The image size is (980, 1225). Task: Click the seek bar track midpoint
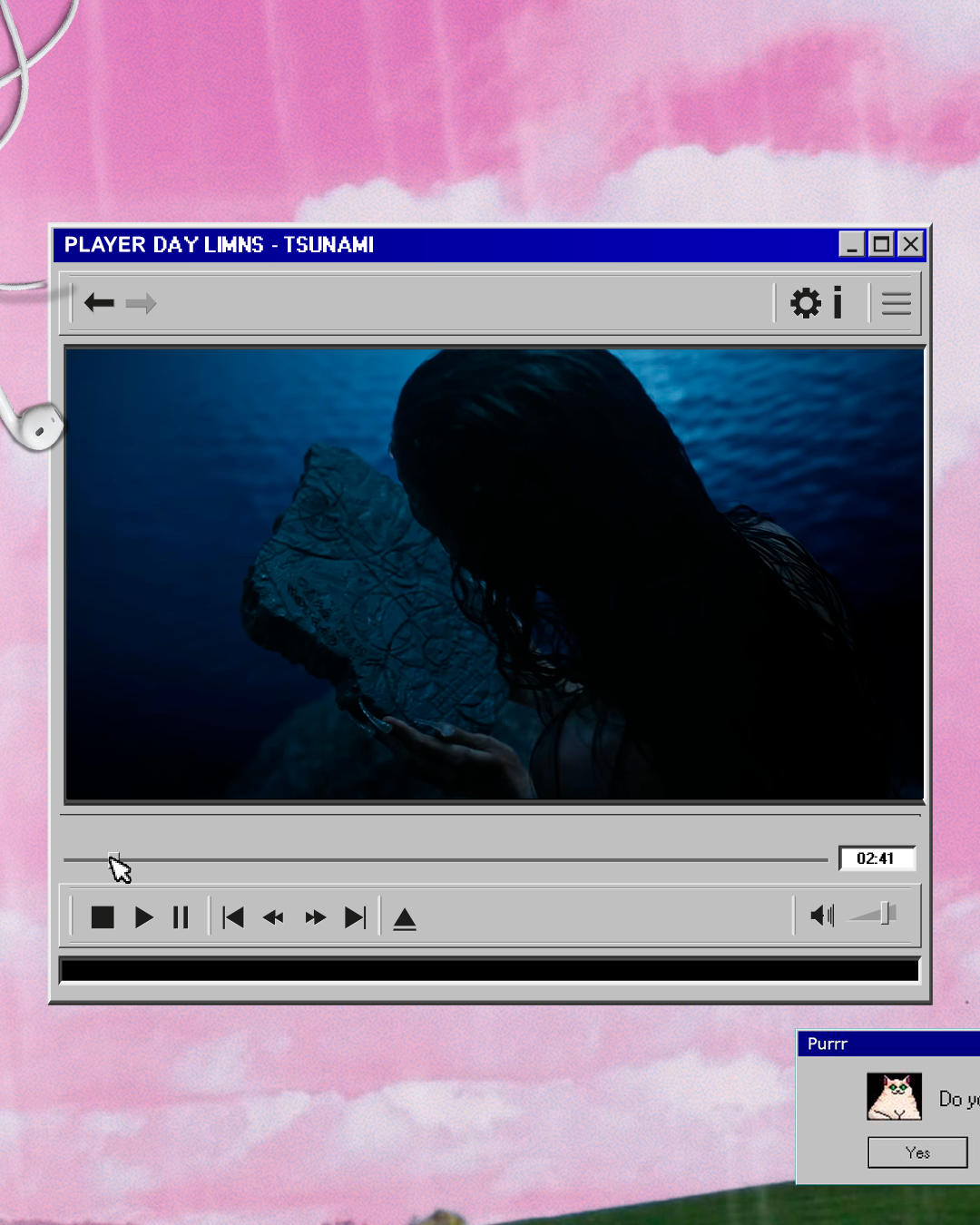[446, 859]
